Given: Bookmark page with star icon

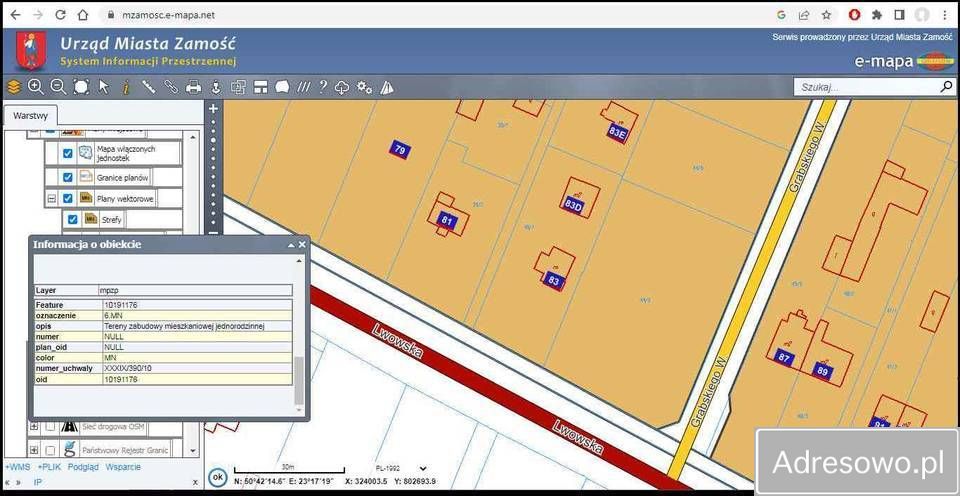Looking at the screenshot, I should pyautogui.click(x=827, y=15).
